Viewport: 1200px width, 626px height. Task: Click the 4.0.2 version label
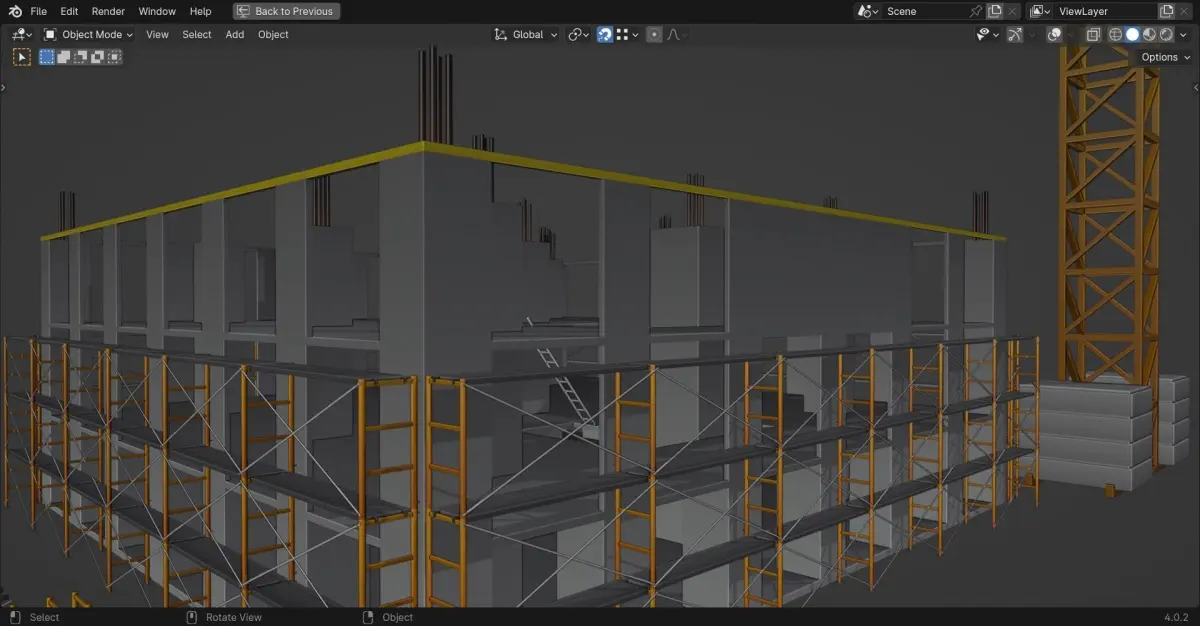click(x=1177, y=617)
